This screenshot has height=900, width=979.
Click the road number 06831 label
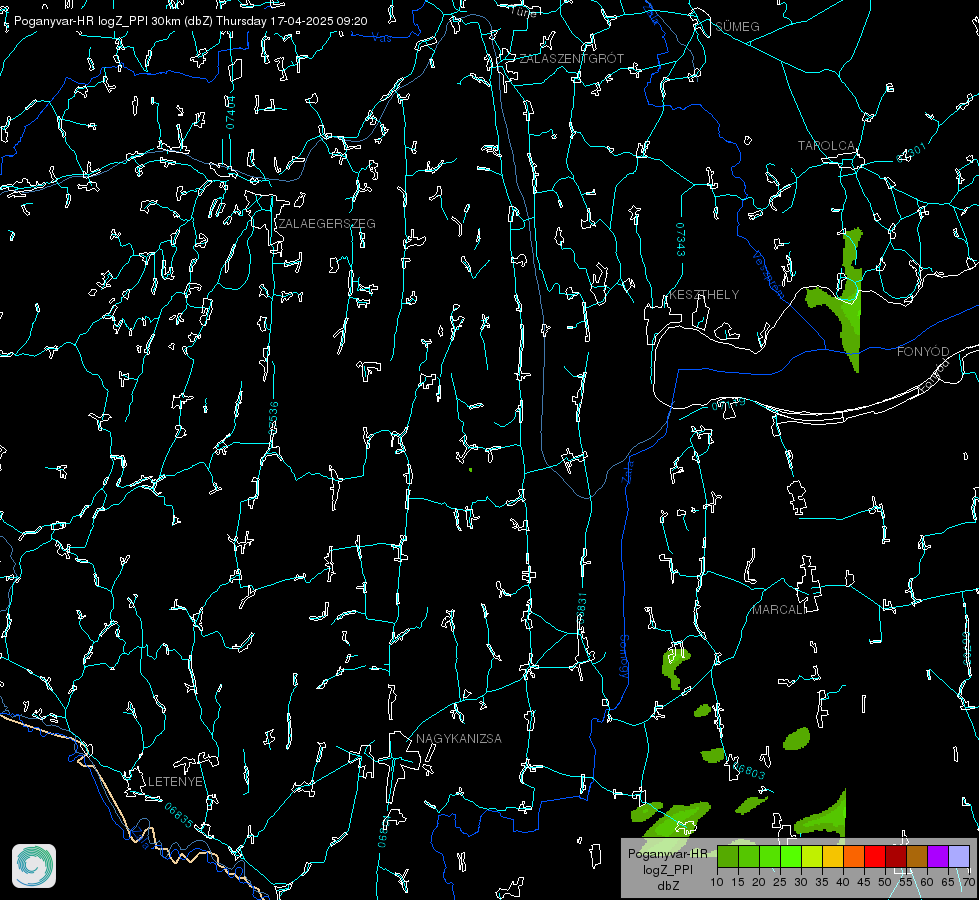click(581, 609)
